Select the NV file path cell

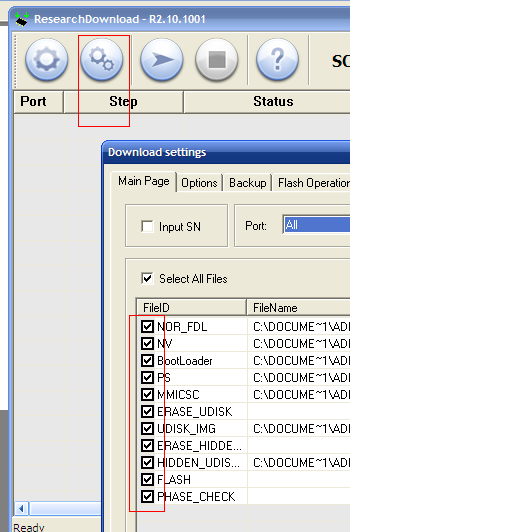tap(299, 344)
